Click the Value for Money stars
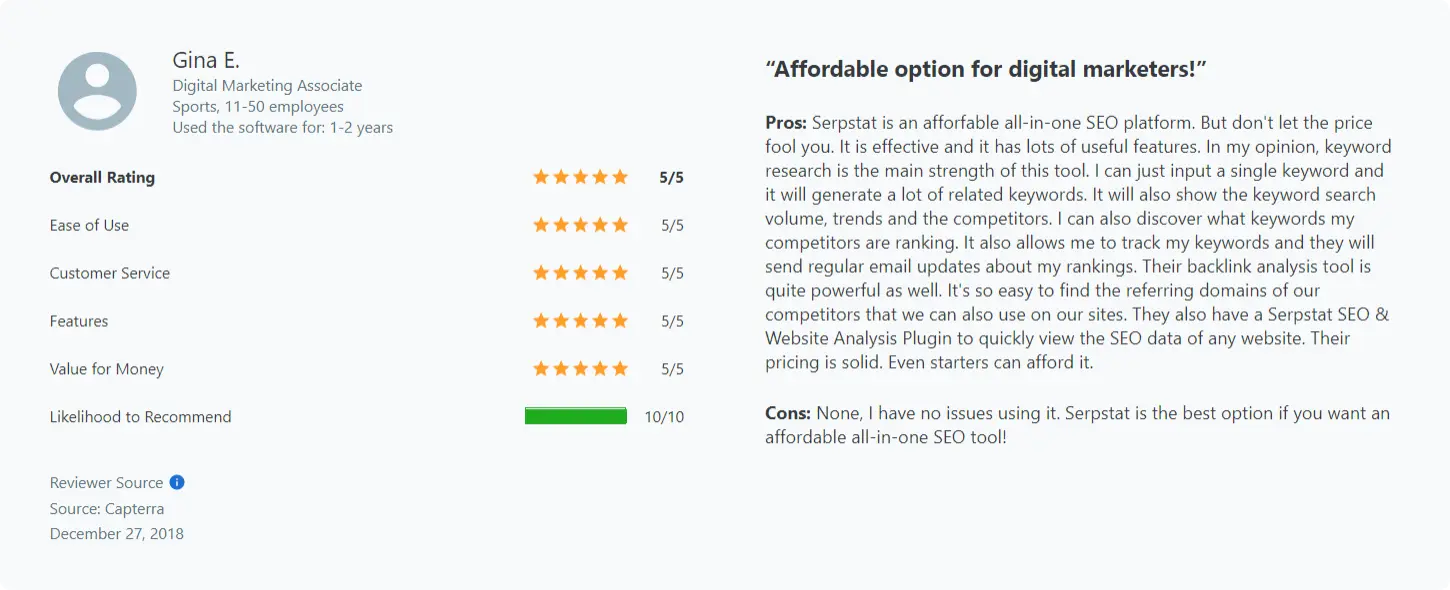 coord(580,369)
